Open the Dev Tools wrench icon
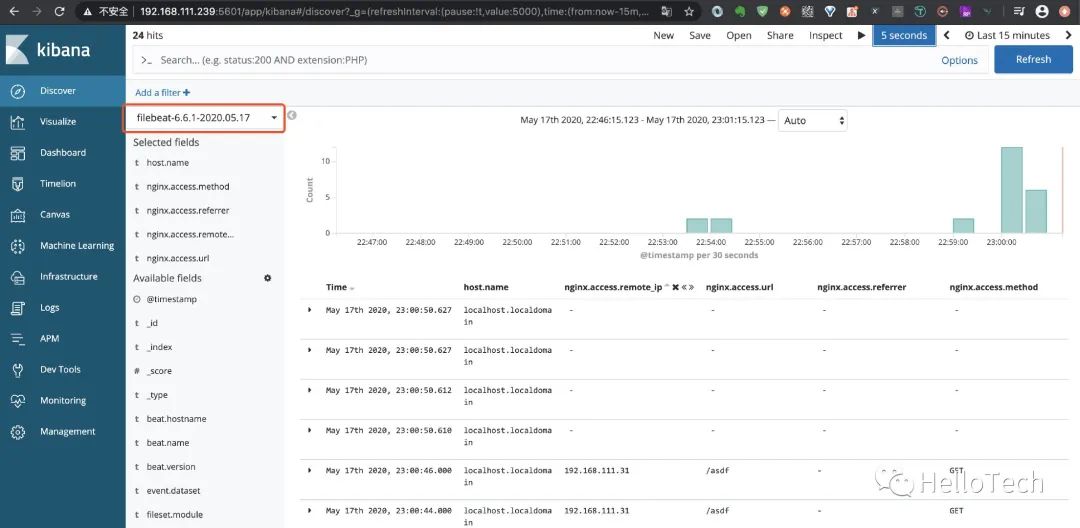This screenshot has height=528, width=1080. click(x=18, y=370)
